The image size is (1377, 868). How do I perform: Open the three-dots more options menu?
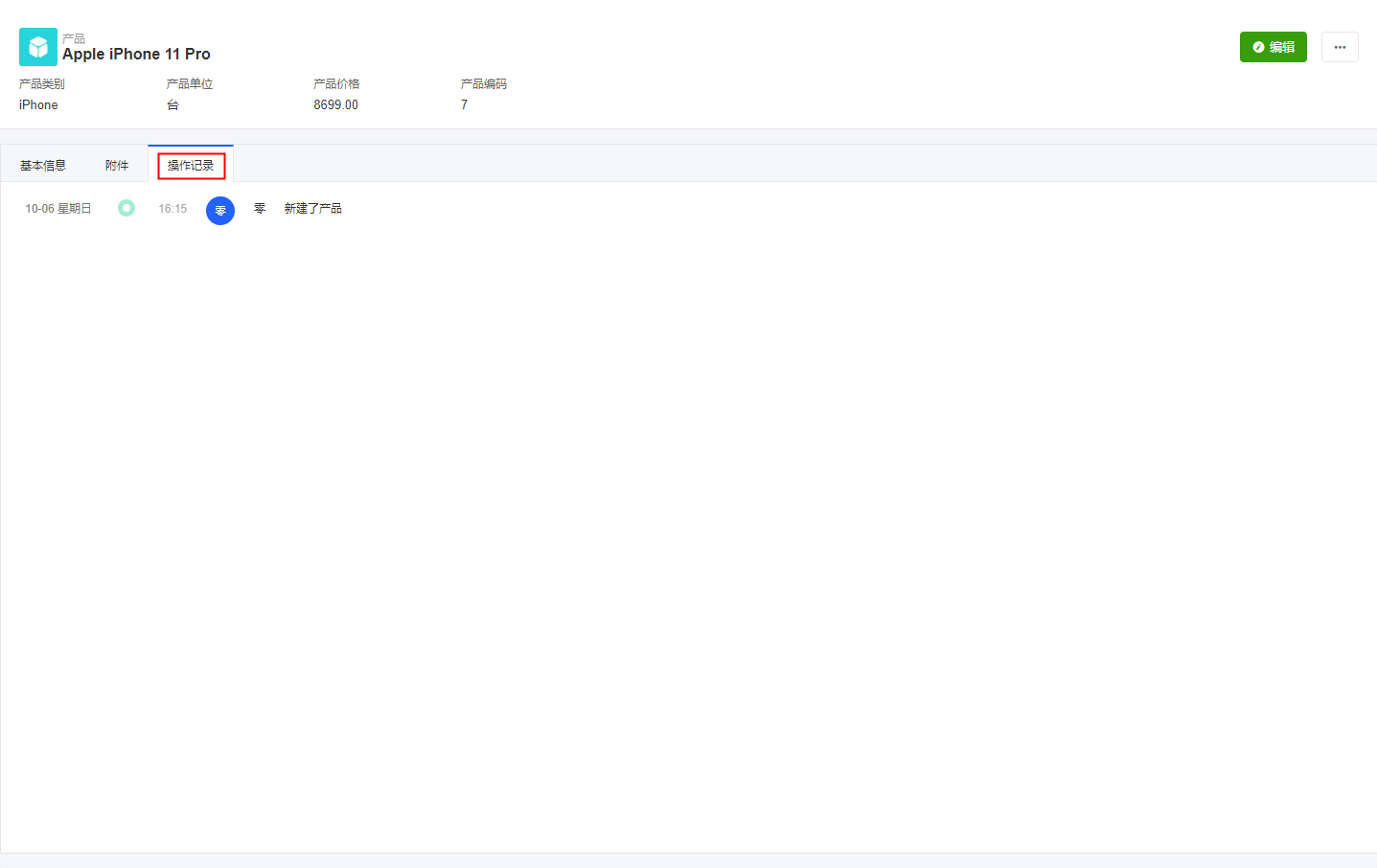(x=1340, y=47)
